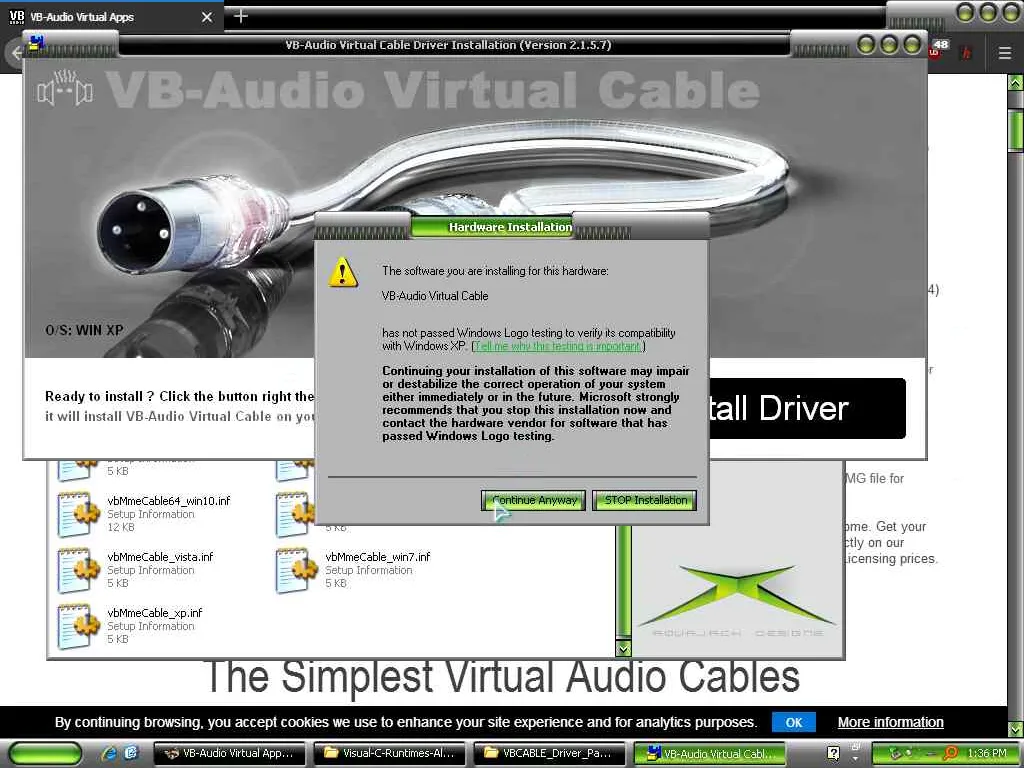1024x768 pixels.
Task: Click the browser back arrow button
Action: (14, 53)
